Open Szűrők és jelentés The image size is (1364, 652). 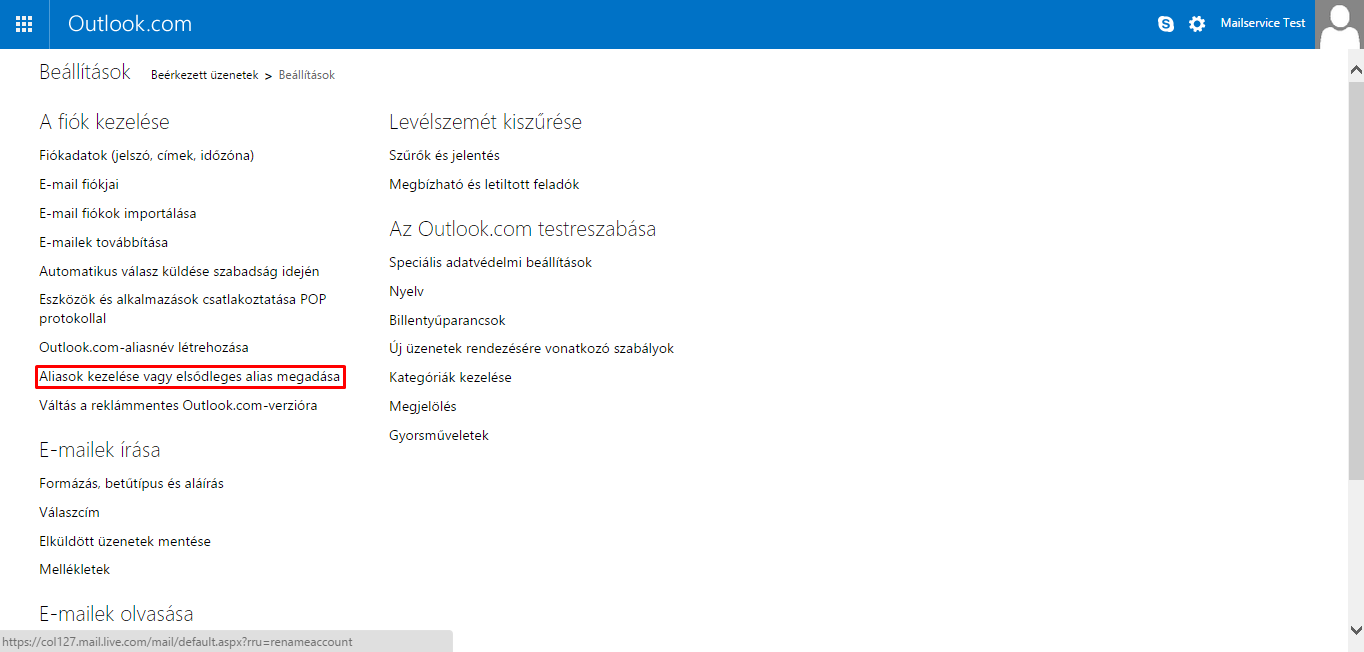point(444,155)
